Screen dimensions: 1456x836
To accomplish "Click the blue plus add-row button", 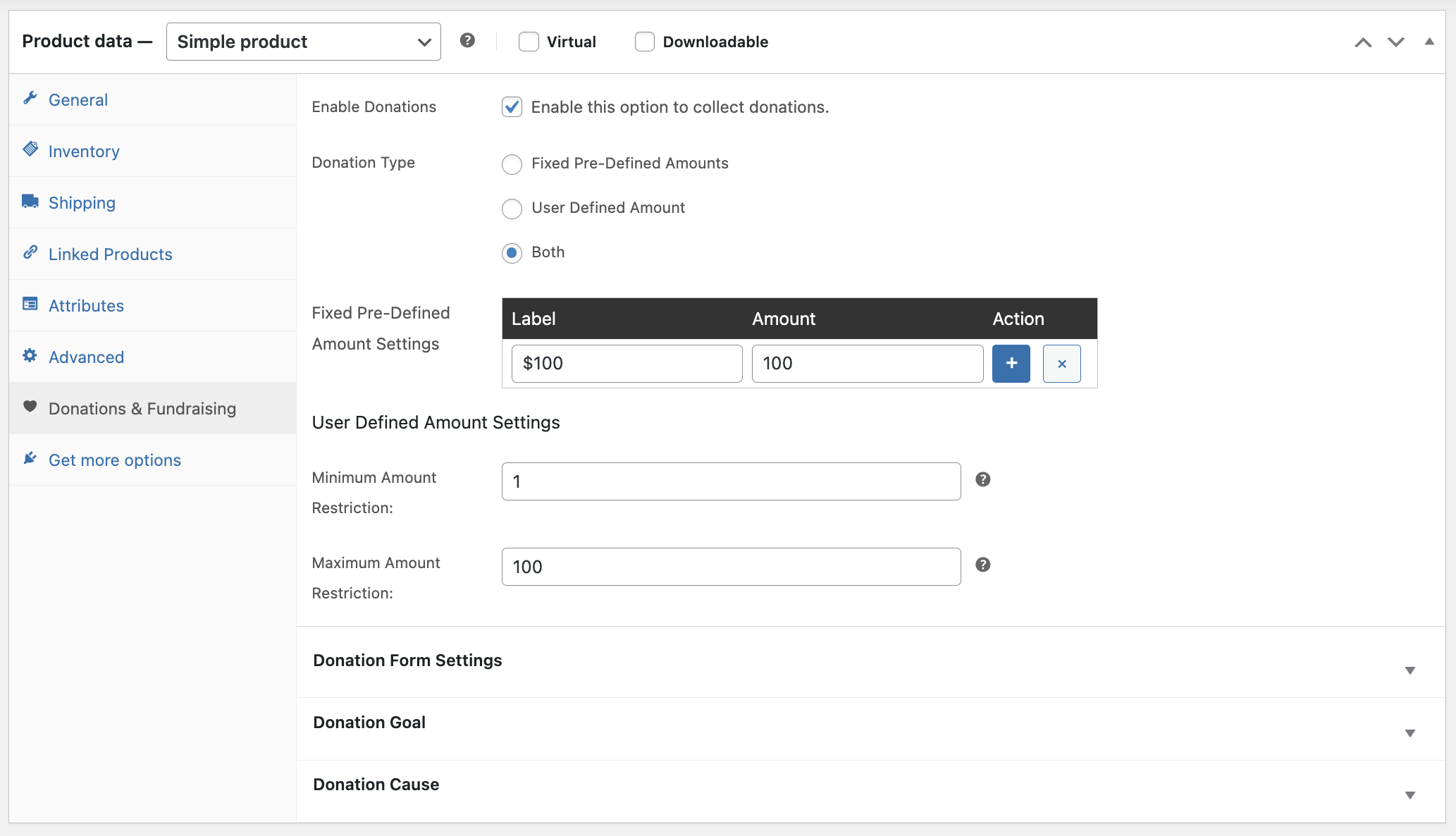I will pos(1011,364).
